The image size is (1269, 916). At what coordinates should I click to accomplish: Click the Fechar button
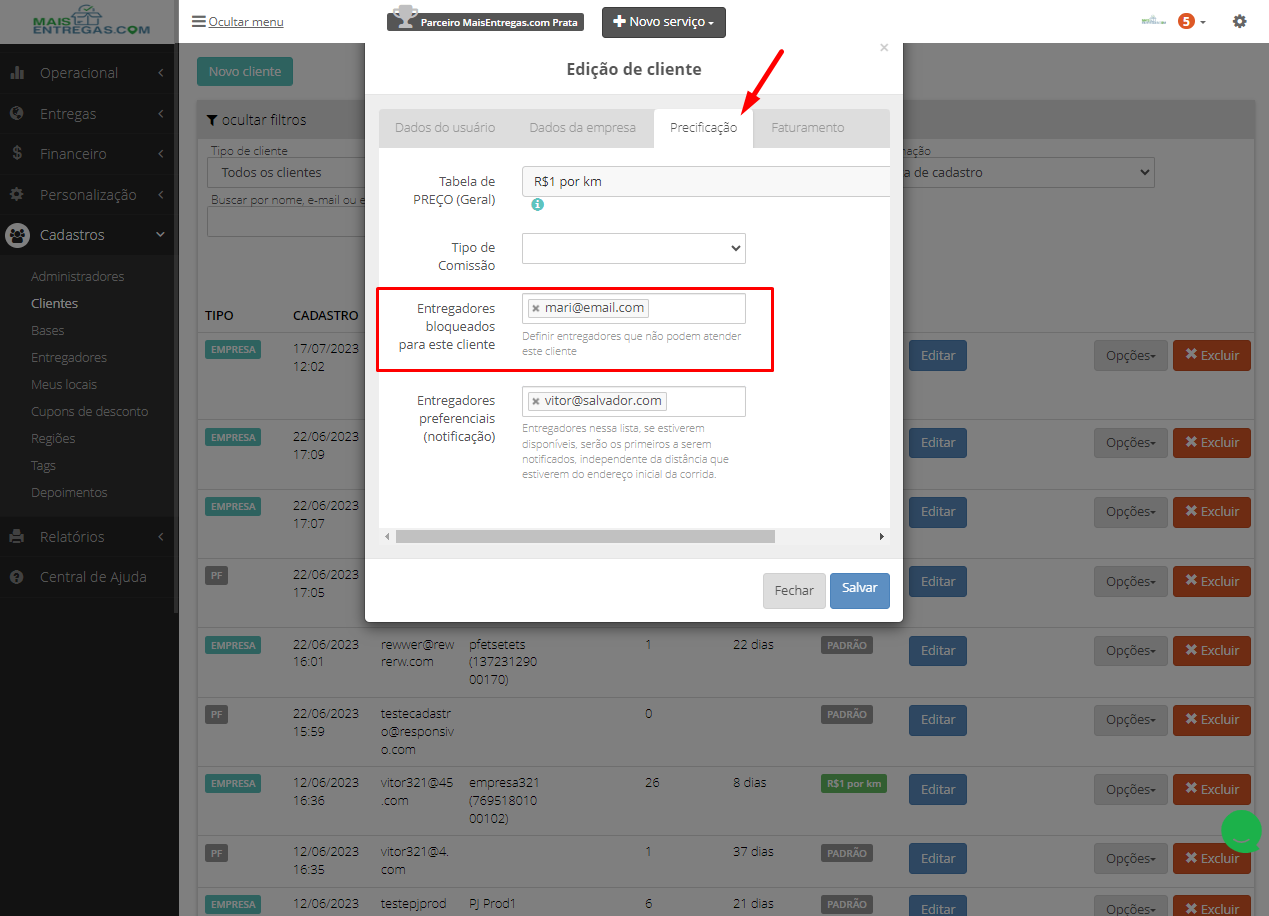tap(794, 590)
